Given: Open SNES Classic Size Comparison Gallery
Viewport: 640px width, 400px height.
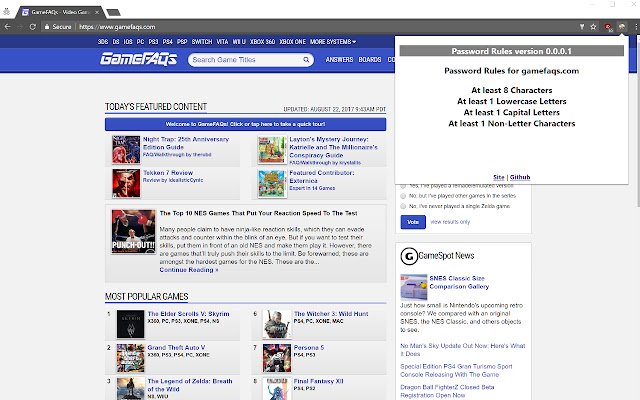Looking at the screenshot, I should (x=459, y=282).
